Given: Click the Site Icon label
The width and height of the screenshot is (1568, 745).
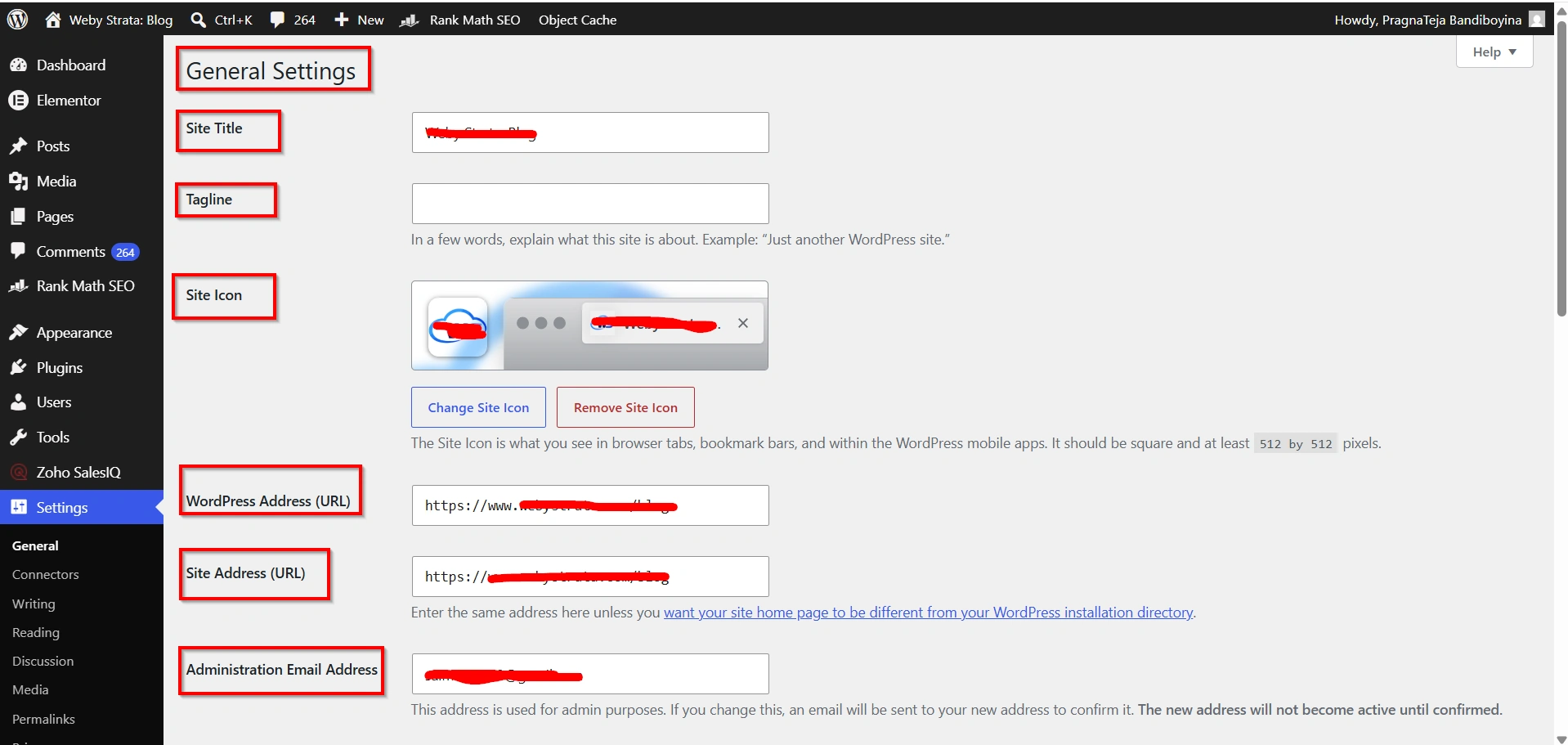Looking at the screenshot, I should point(213,295).
